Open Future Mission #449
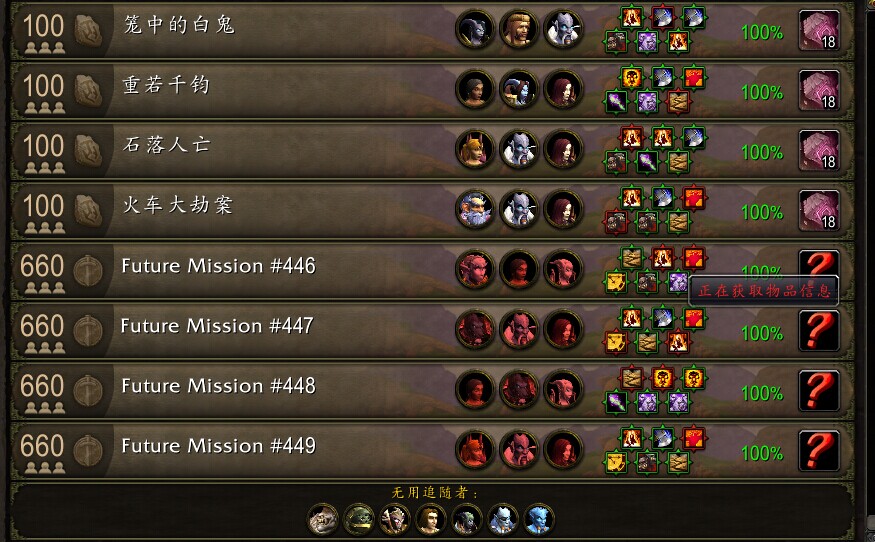Image resolution: width=875 pixels, height=542 pixels. click(431, 450)
